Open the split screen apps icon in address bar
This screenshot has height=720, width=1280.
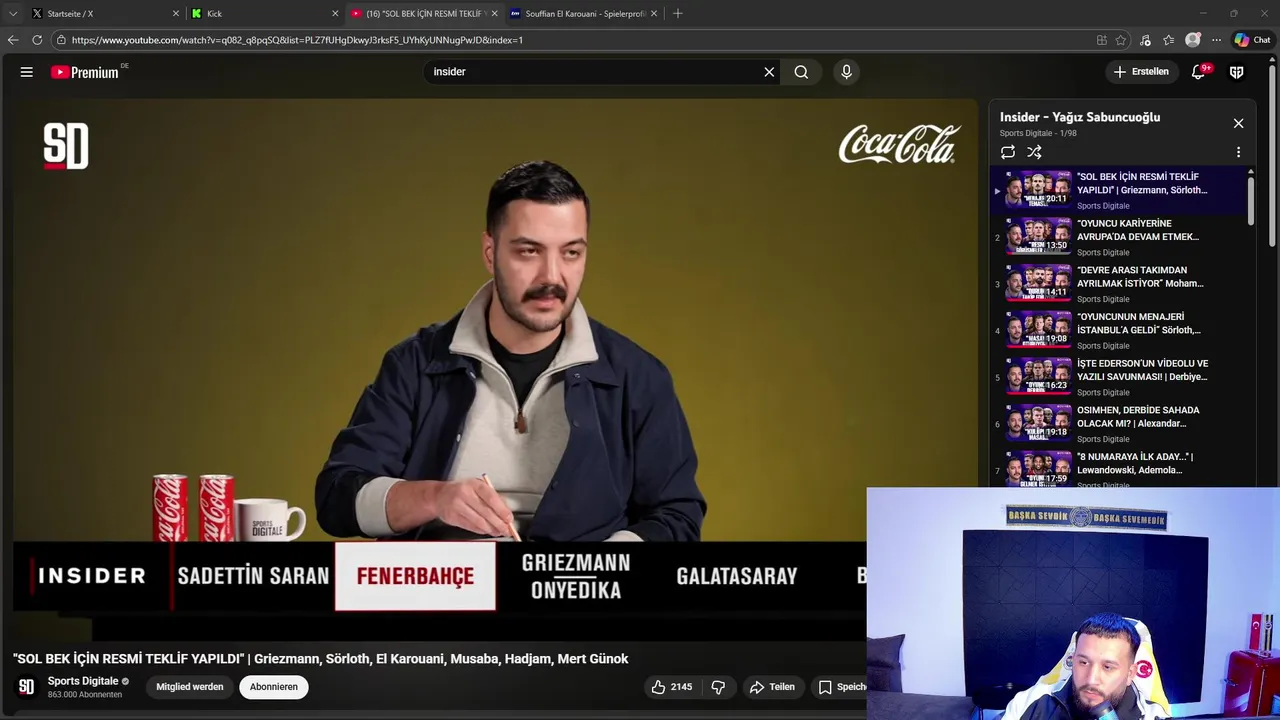pyautogui.click(x=1101, y=40)
